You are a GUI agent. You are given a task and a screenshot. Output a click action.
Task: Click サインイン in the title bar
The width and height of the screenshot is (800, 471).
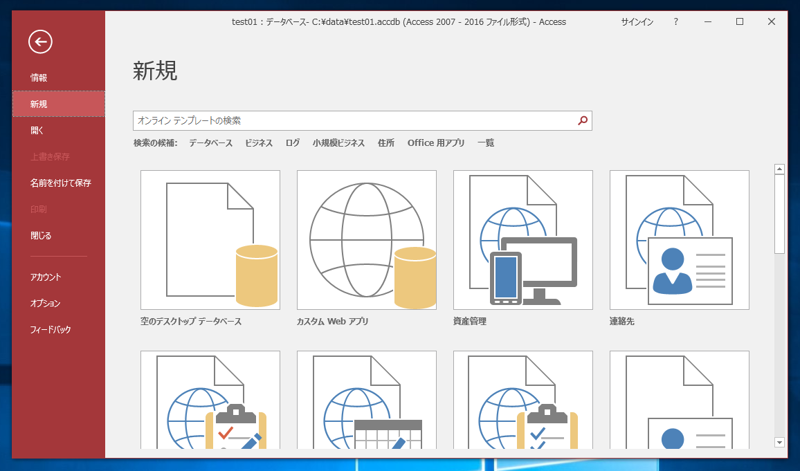click(x=637, y=22)
